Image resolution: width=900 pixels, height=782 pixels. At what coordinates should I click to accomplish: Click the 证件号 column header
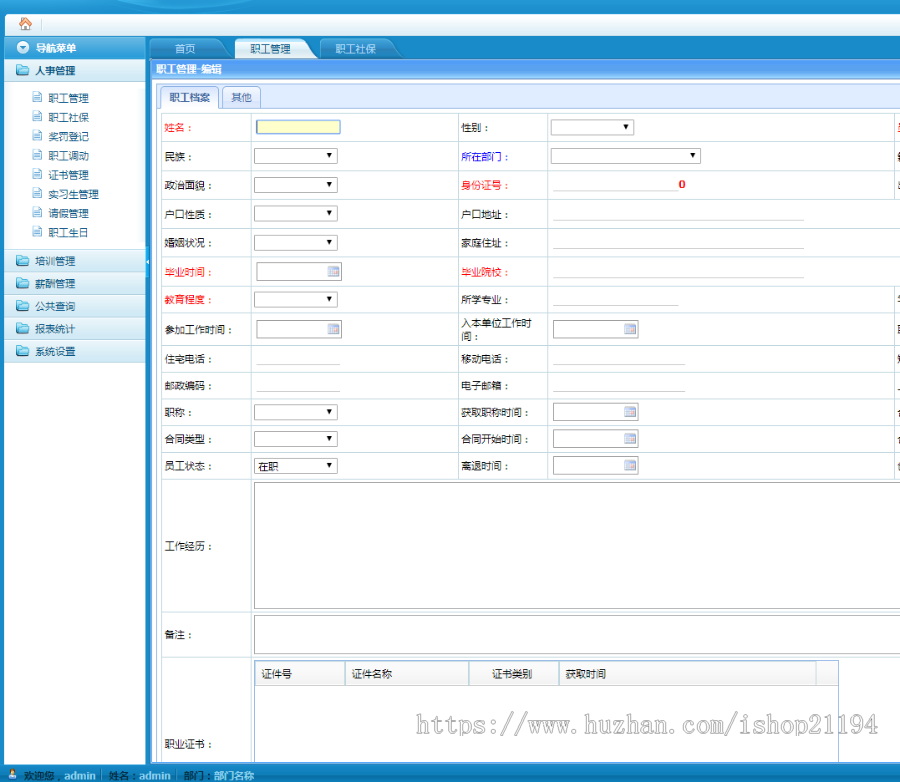300,673
